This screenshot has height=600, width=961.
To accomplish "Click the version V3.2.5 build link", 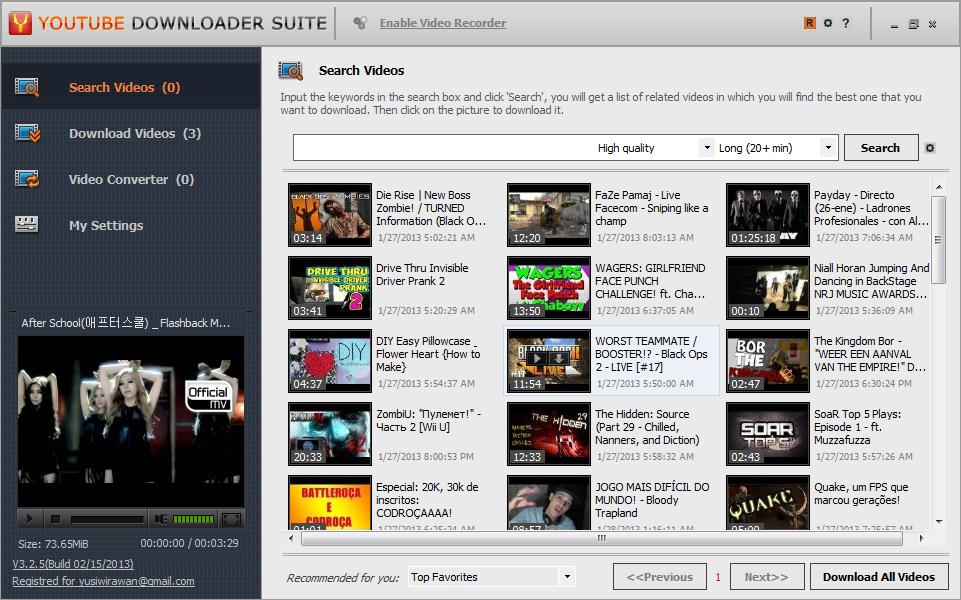I will click(73, 563).
